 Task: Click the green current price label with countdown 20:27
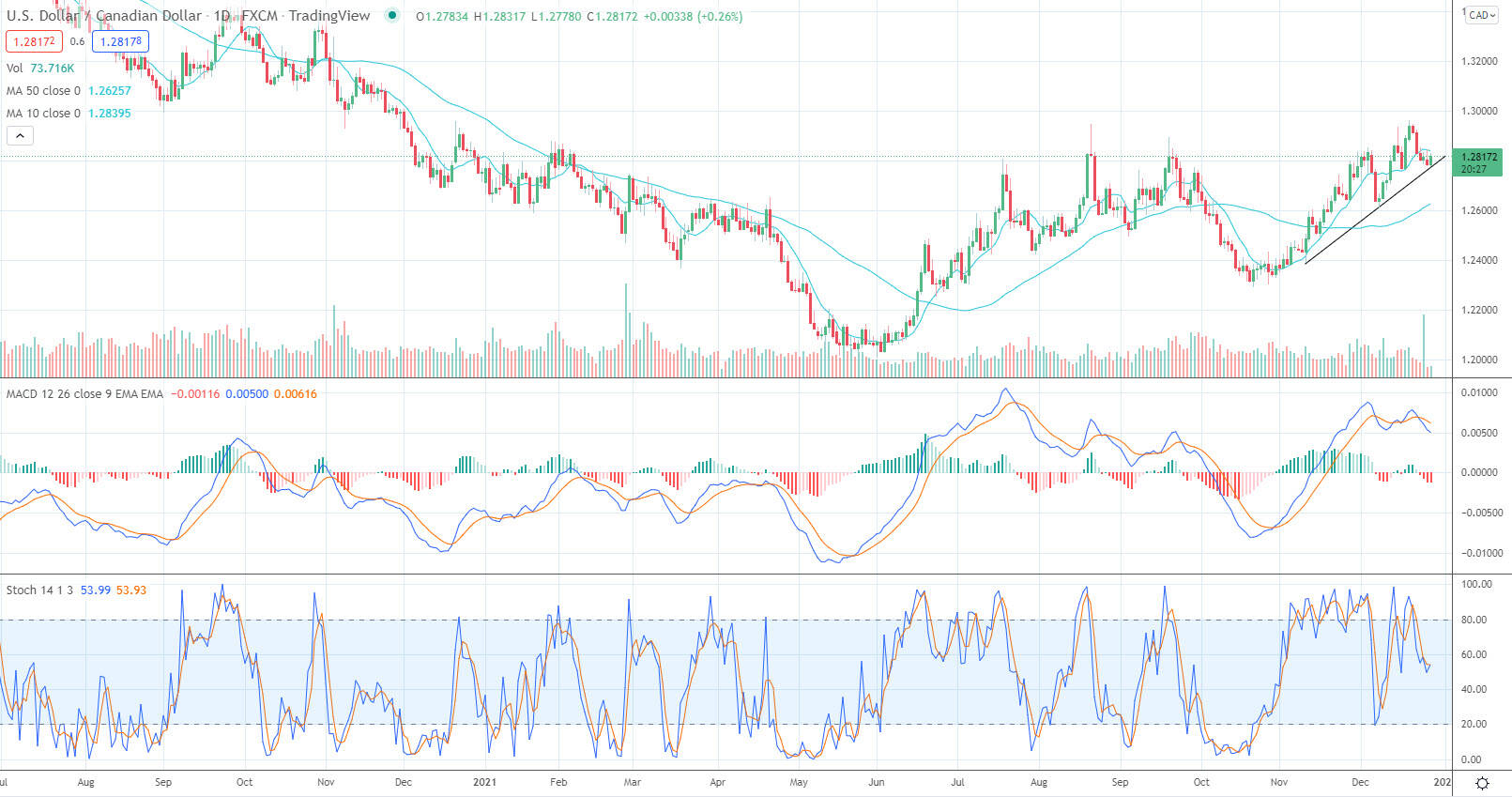tap(1476, 162)
